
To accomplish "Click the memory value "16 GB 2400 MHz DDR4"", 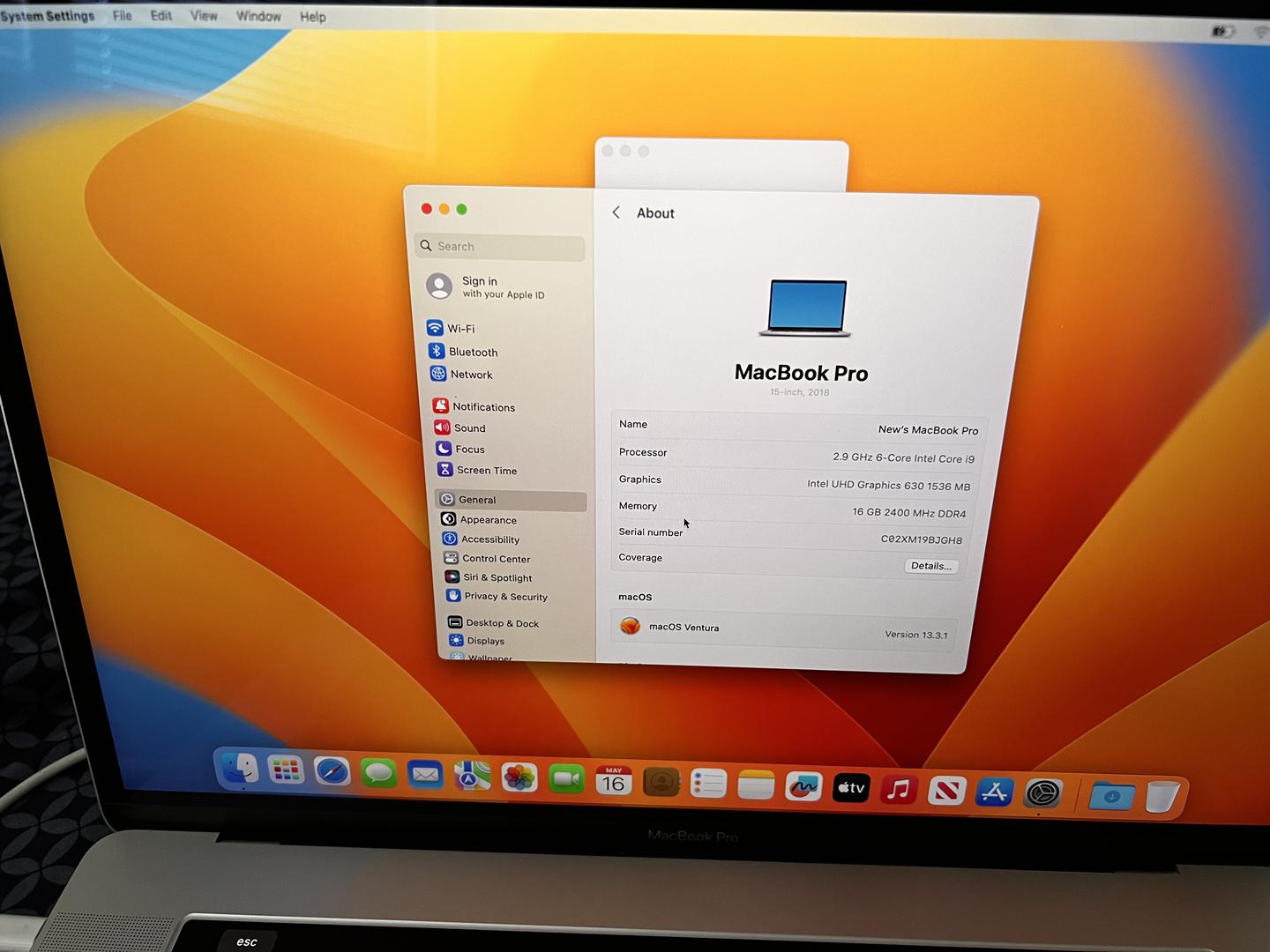I will click(908, 512).
